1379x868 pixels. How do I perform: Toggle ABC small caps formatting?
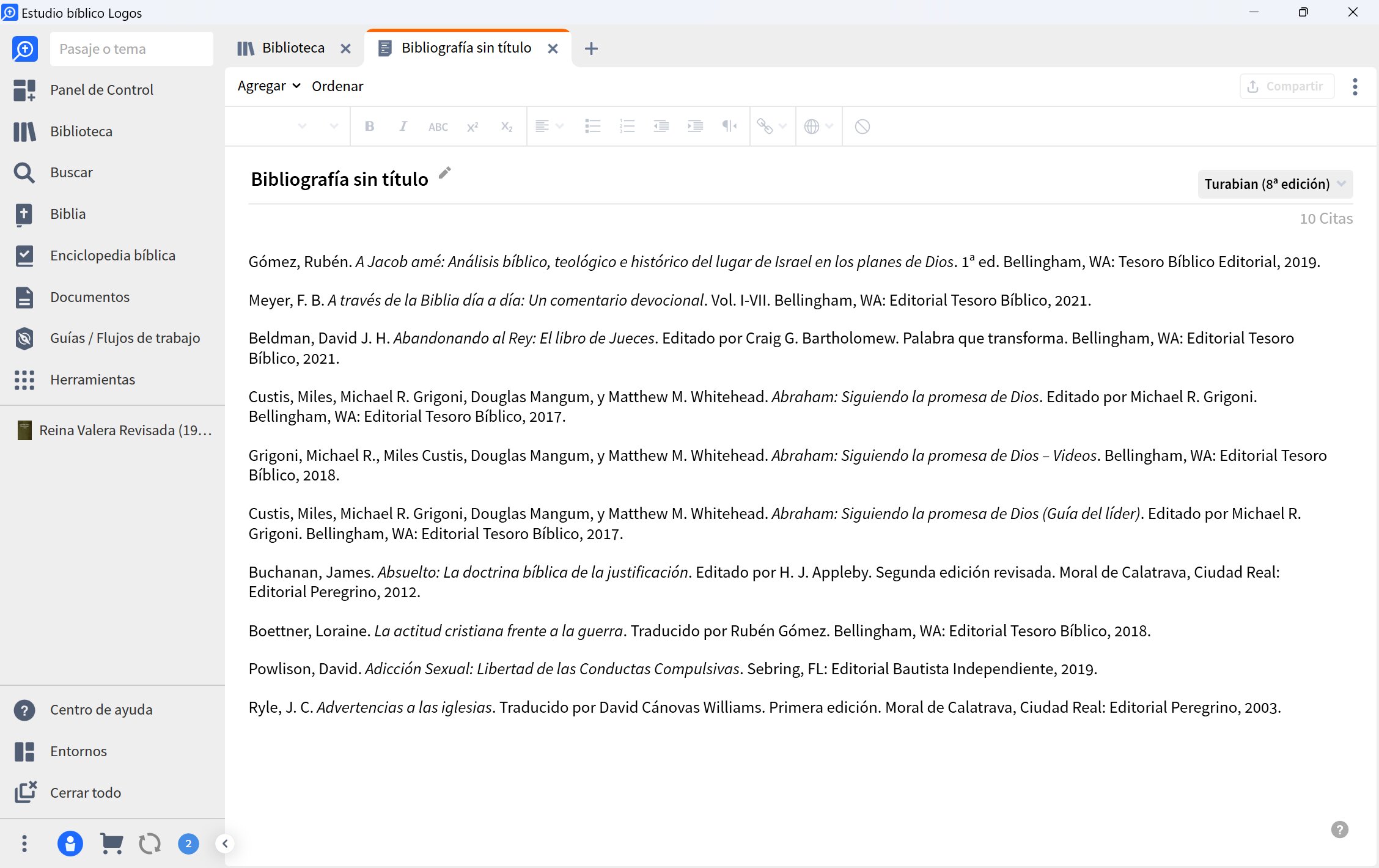(x=438, y=127)
